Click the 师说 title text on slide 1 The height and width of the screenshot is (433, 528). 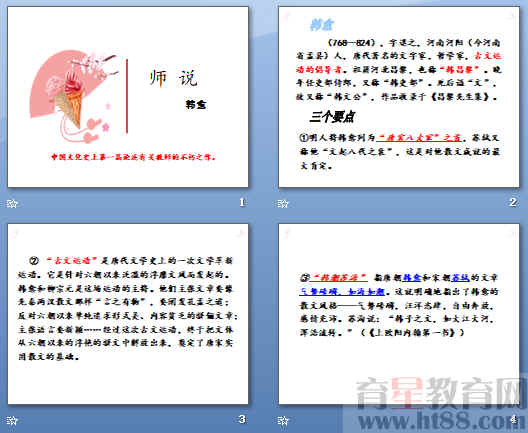(173, 78)
